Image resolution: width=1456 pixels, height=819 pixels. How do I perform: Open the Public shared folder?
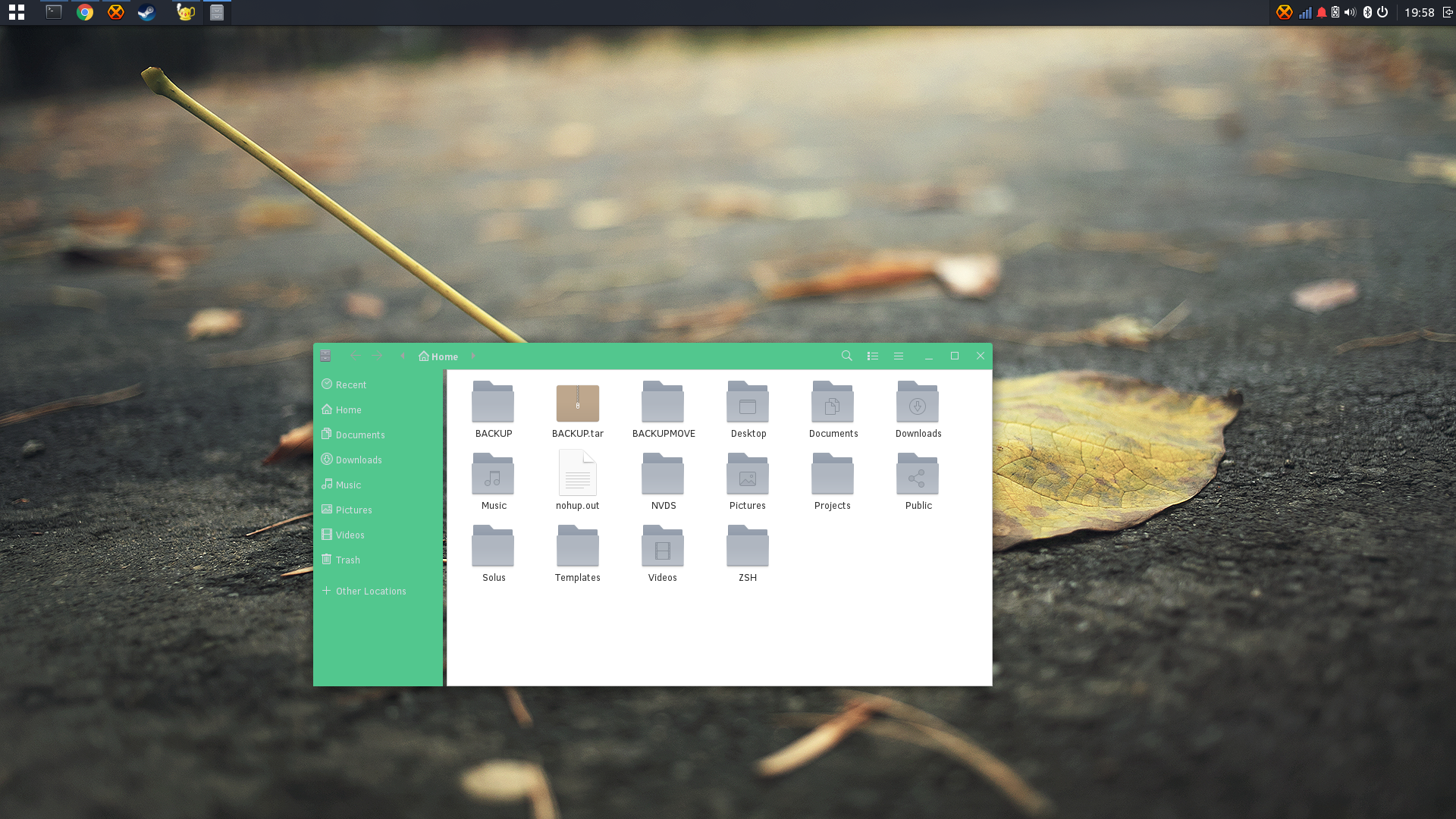(x=918, y=482)
